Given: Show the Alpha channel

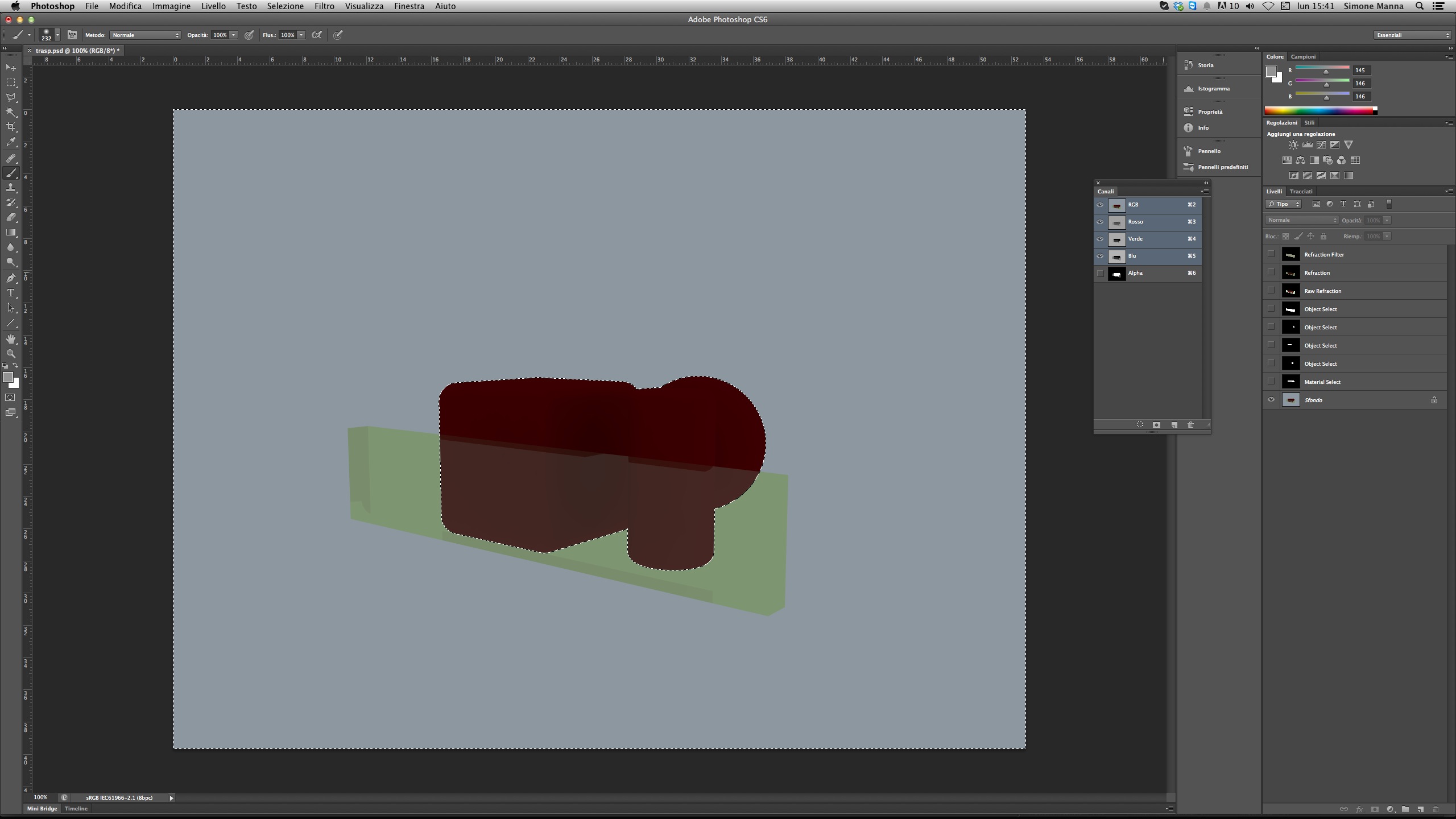Looking at the screenshot, I should 1100,273.
